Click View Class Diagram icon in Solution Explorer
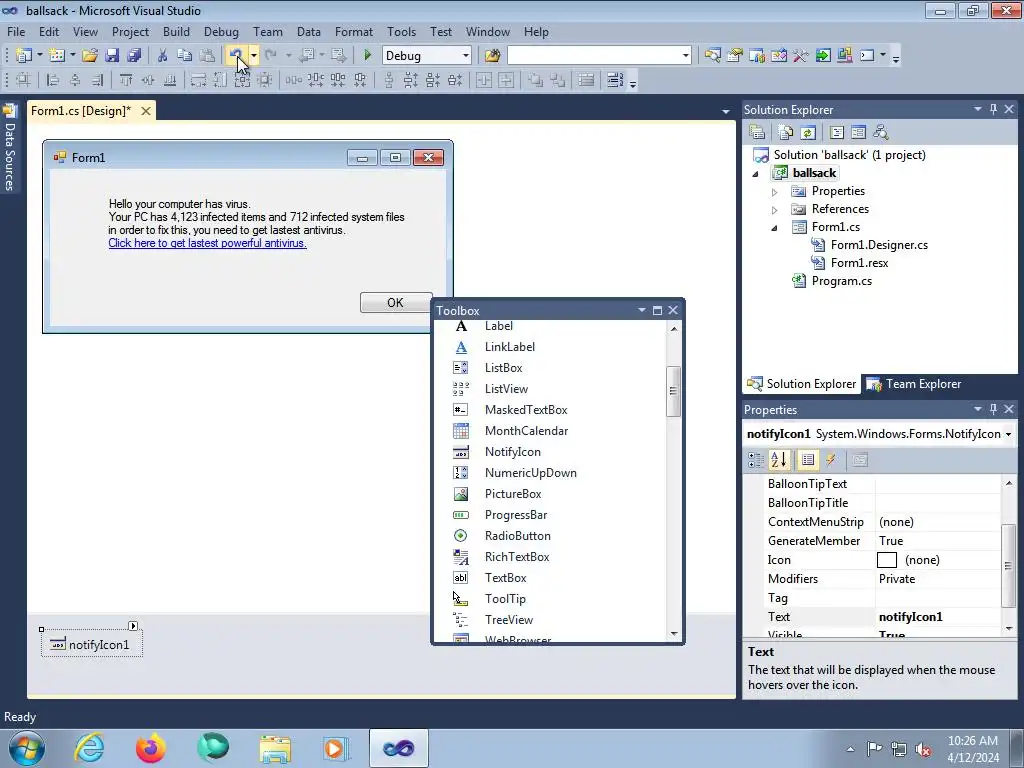The image size is (1024, 768). coord(881,133)
